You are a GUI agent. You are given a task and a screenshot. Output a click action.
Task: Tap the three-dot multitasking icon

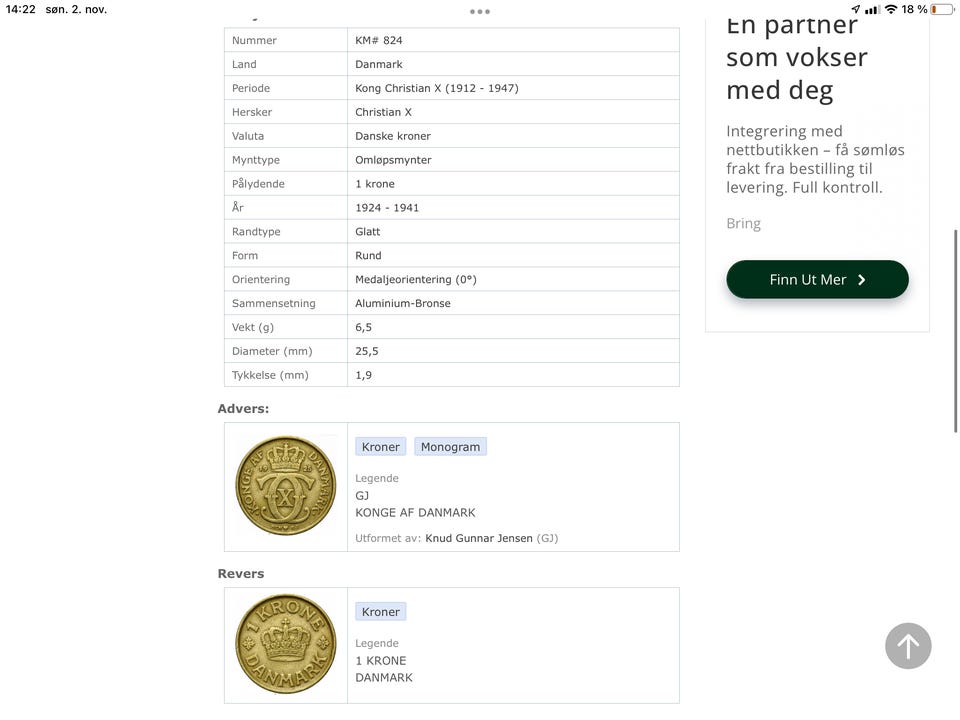coord(480,12)
